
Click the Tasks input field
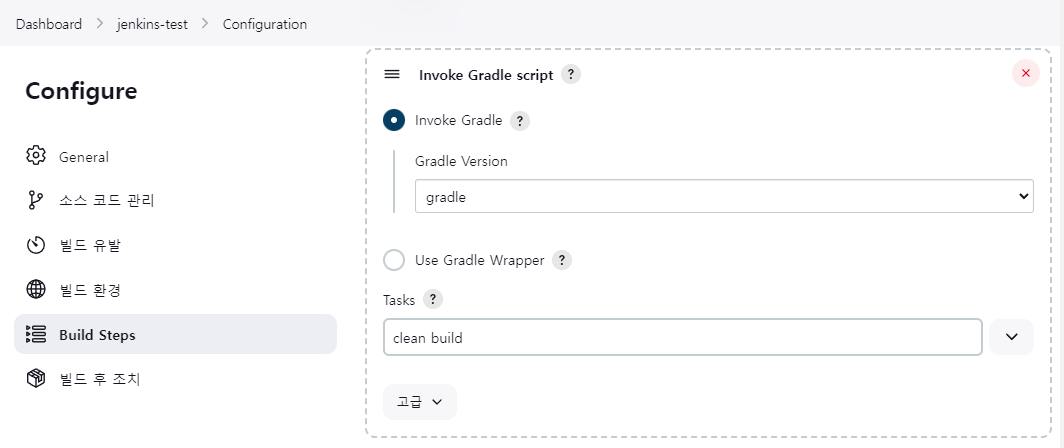pos(682,338)
